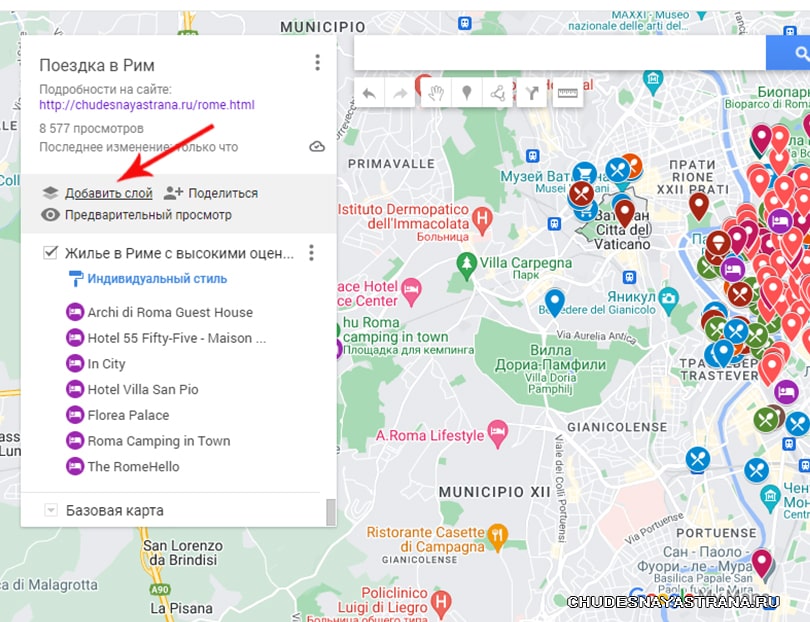Click Предварительный просмотр
The image size is (810, 622).
[148, 215]
